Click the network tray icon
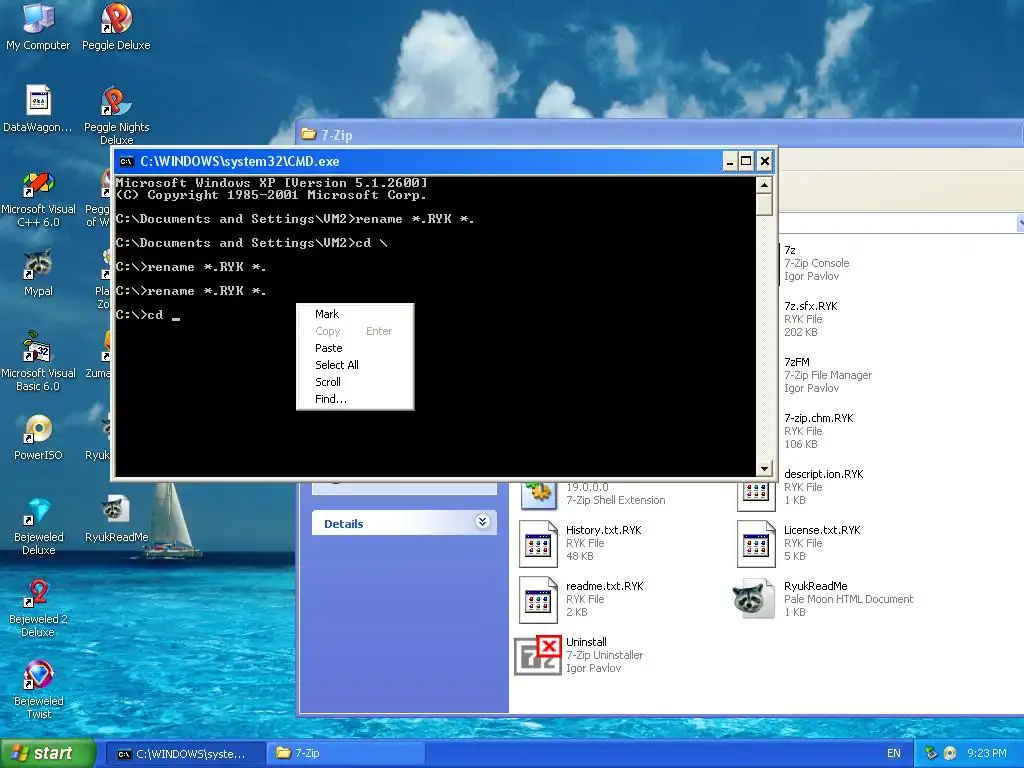1024x768 pixels. click(931, 754)
